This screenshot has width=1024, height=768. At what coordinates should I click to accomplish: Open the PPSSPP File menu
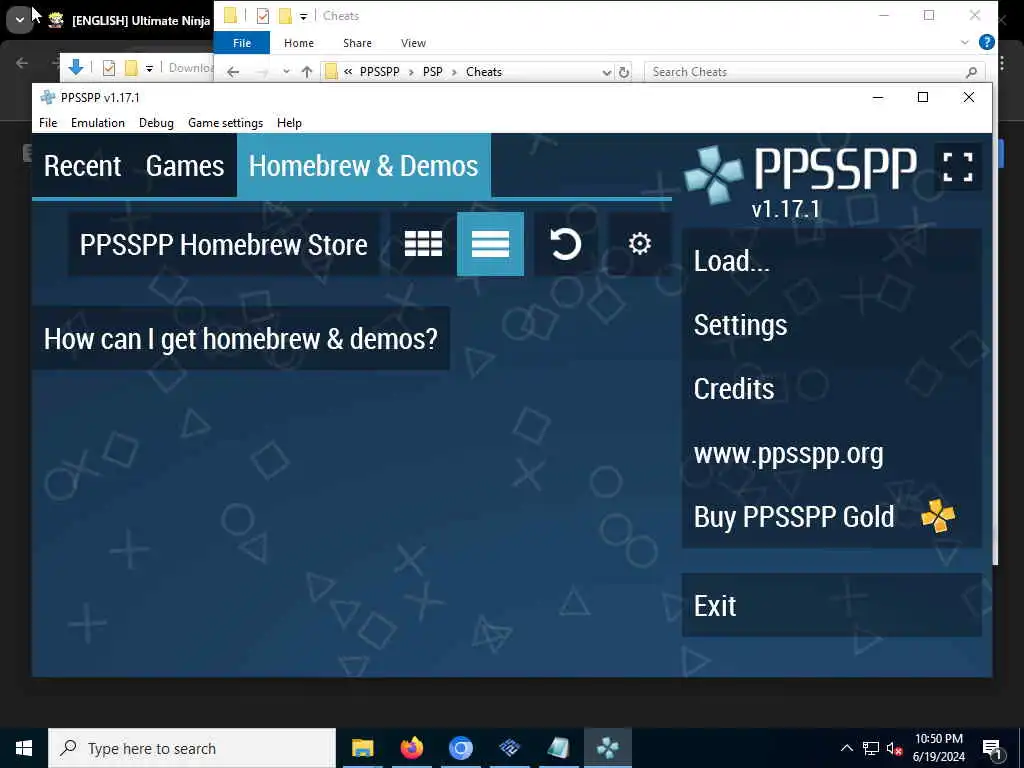[48, 123]
